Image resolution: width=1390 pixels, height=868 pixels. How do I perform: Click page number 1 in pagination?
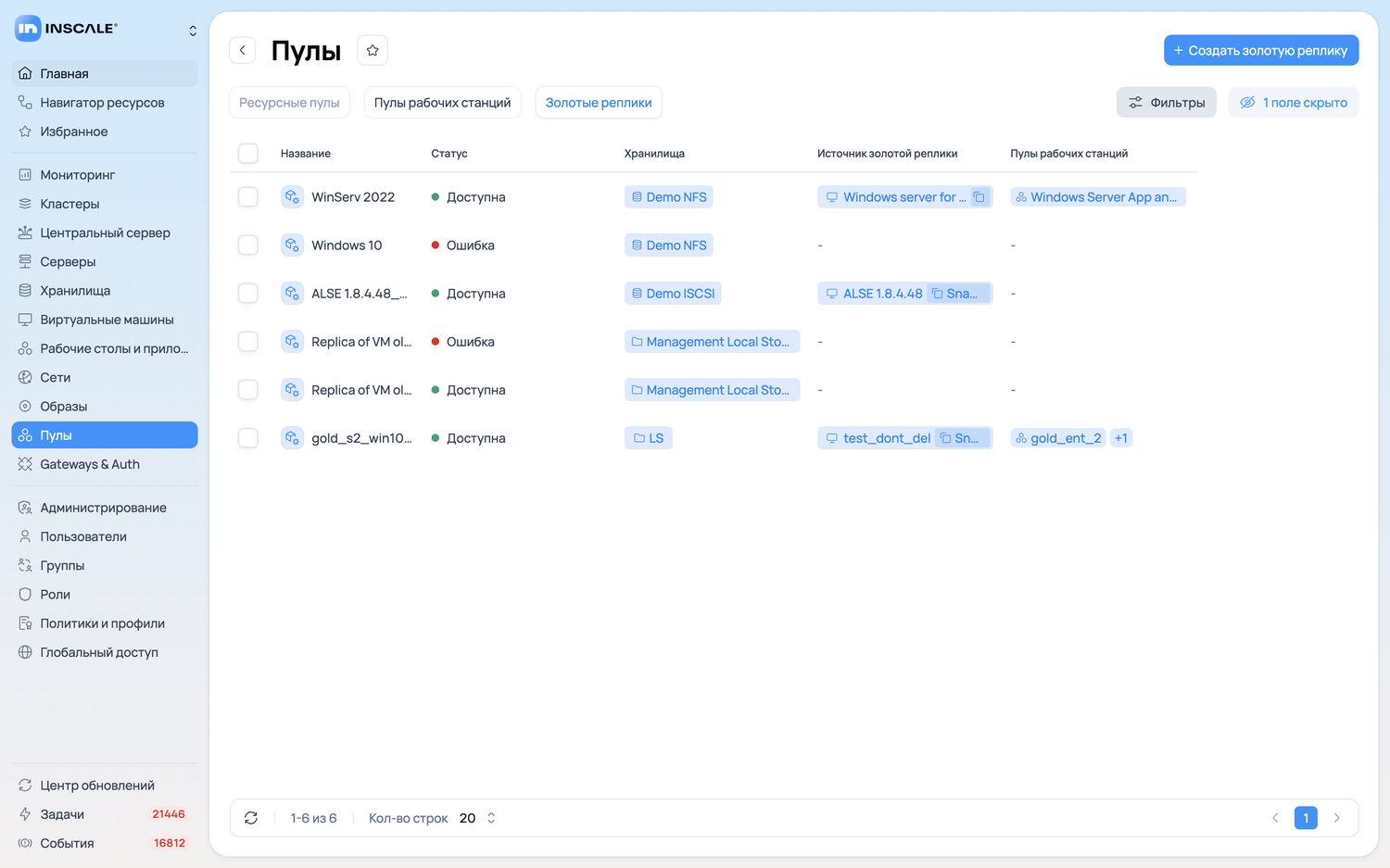1306,818
